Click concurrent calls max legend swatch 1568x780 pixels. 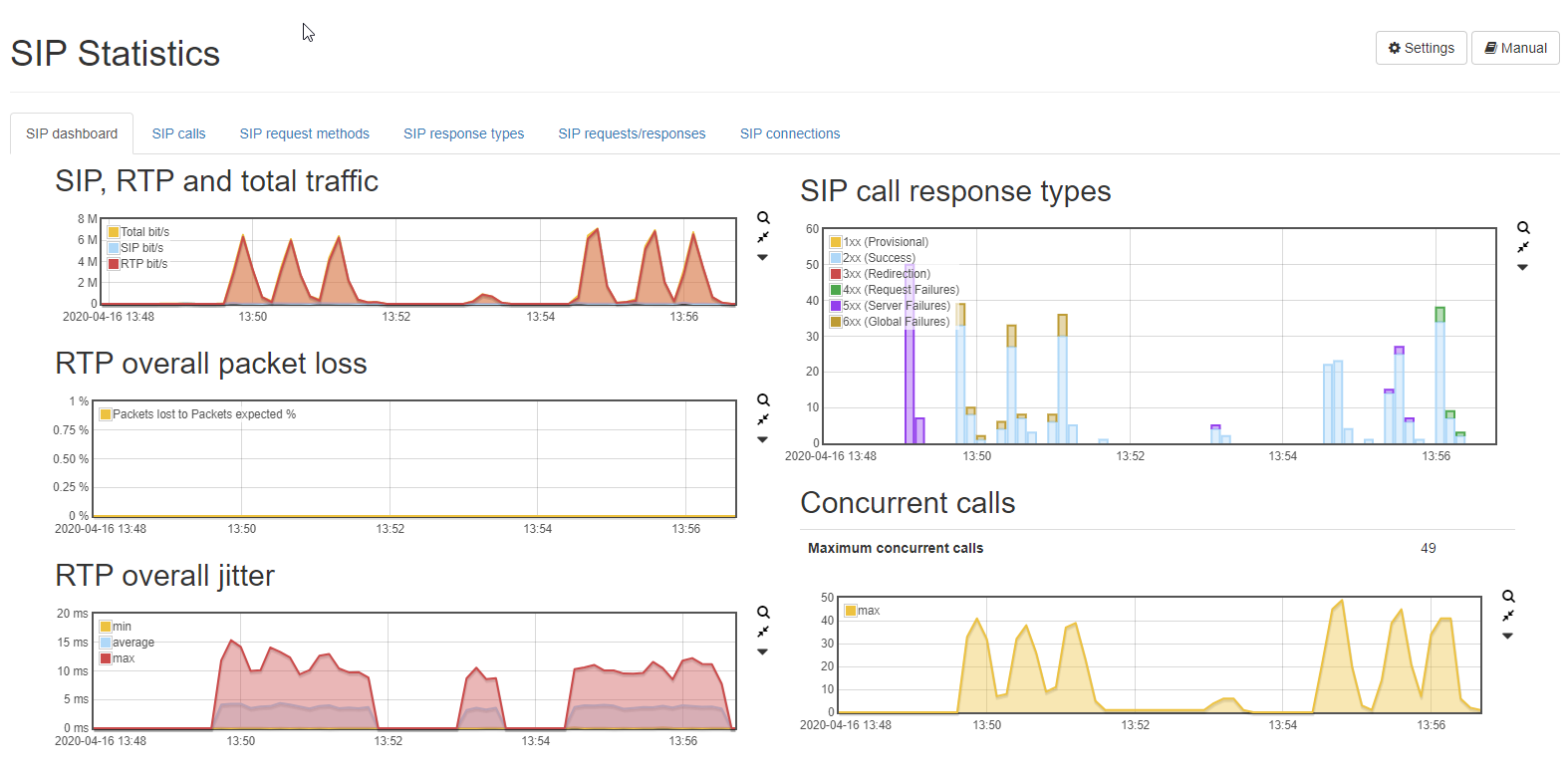[851, 611]
